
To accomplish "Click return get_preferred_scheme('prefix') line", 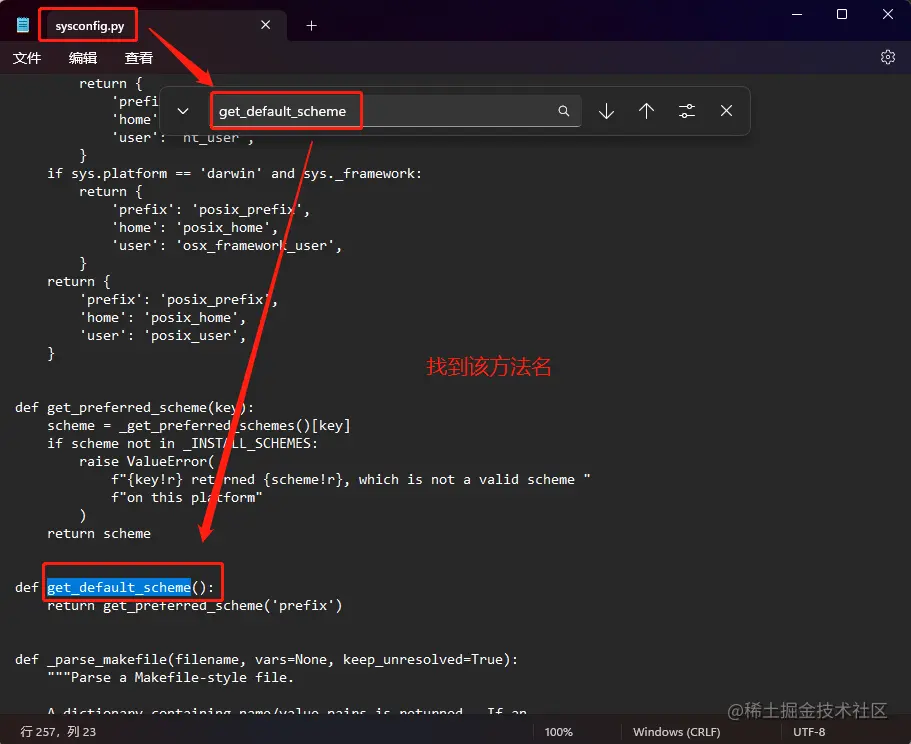I will 195,606.
